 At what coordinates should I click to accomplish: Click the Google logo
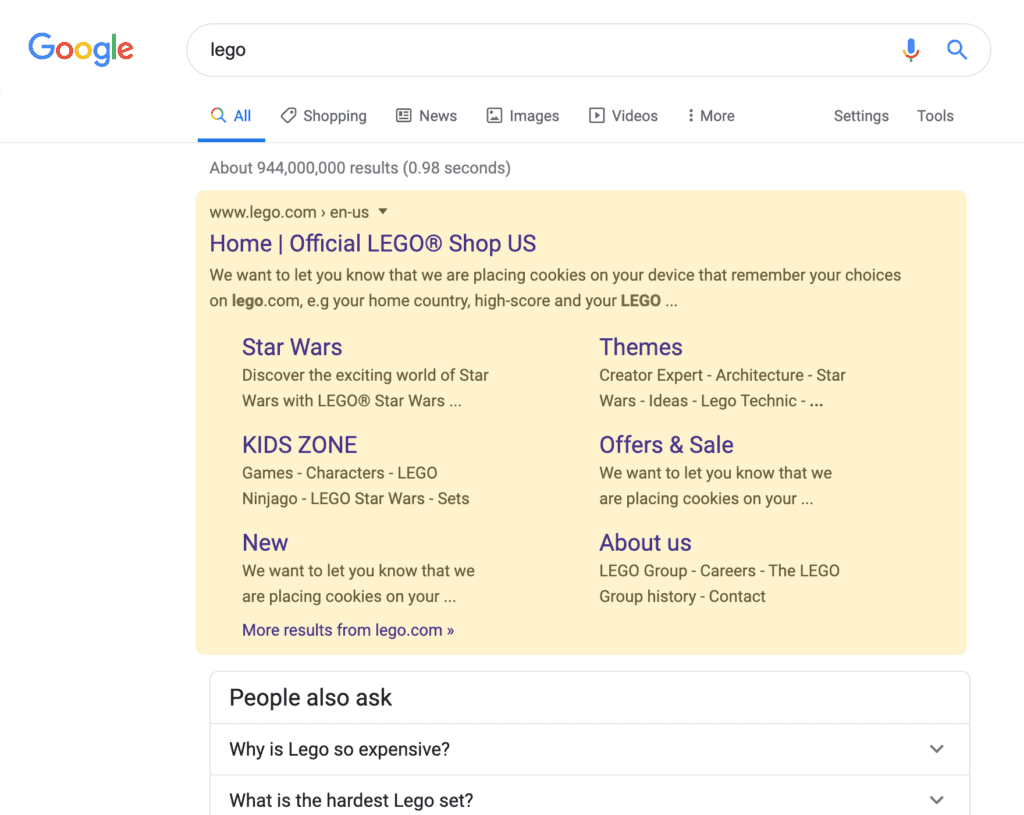click(80, 49)
